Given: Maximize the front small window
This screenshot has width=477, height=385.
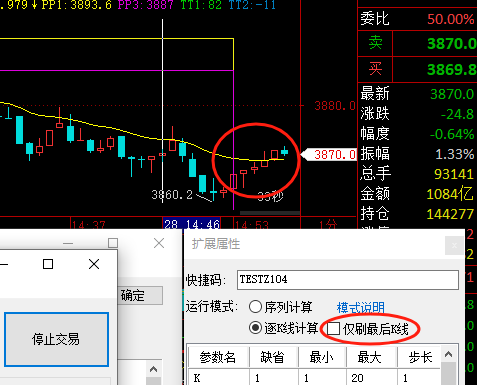Looking at the screenshot, I should tap(48, 264).
